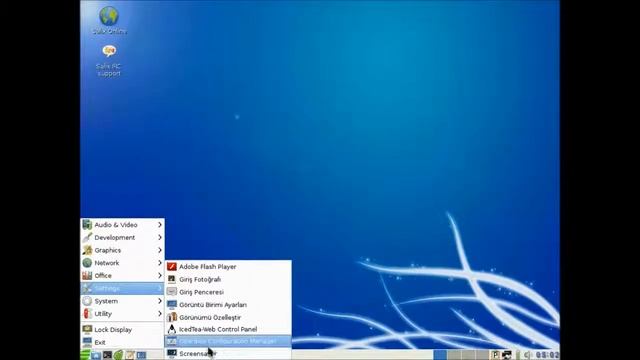Viewport: 640px width, 360px height.
Task: Expand the Development submenu
Action: point(122,238)
